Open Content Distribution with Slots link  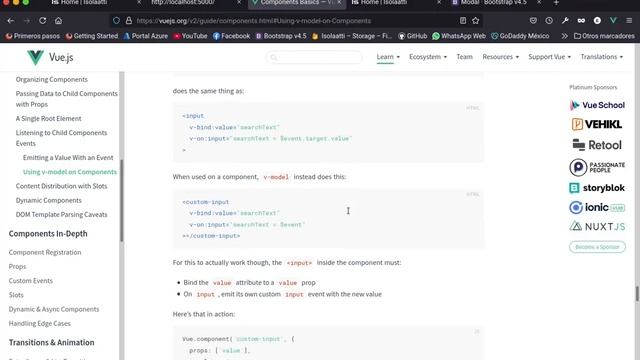61,186
